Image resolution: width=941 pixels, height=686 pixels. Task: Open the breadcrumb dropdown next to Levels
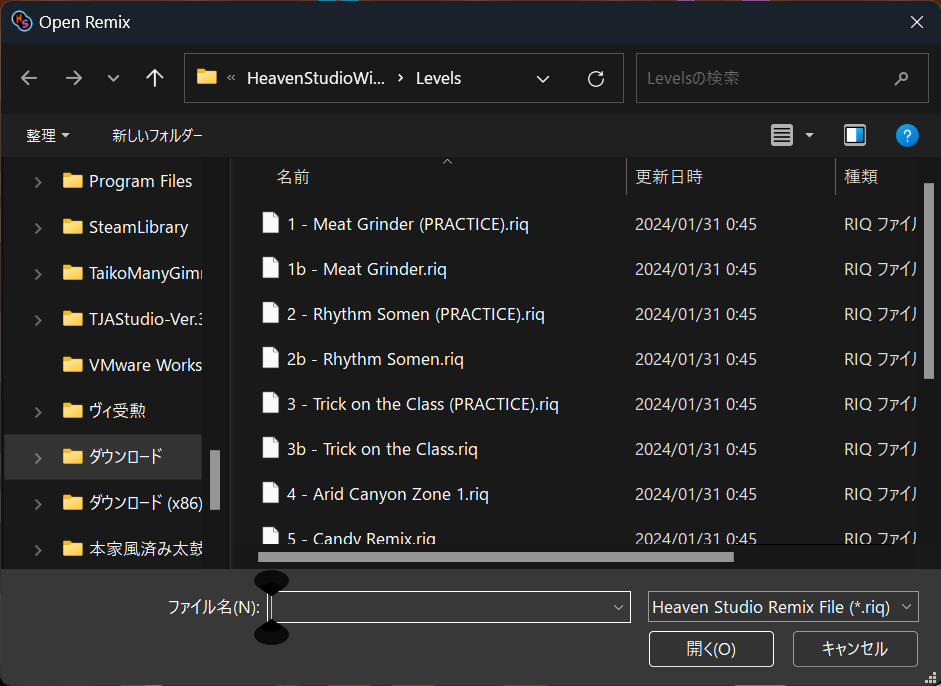[x=542, y=77]
